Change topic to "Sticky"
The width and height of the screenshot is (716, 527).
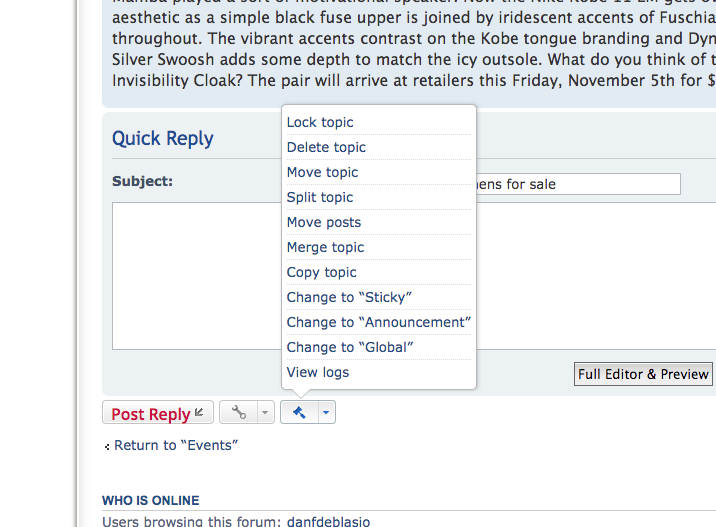coord(349,297)
